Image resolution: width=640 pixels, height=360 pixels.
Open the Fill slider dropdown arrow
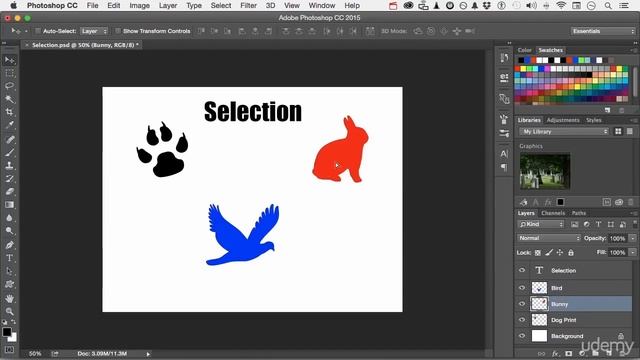tap(633, 253)
